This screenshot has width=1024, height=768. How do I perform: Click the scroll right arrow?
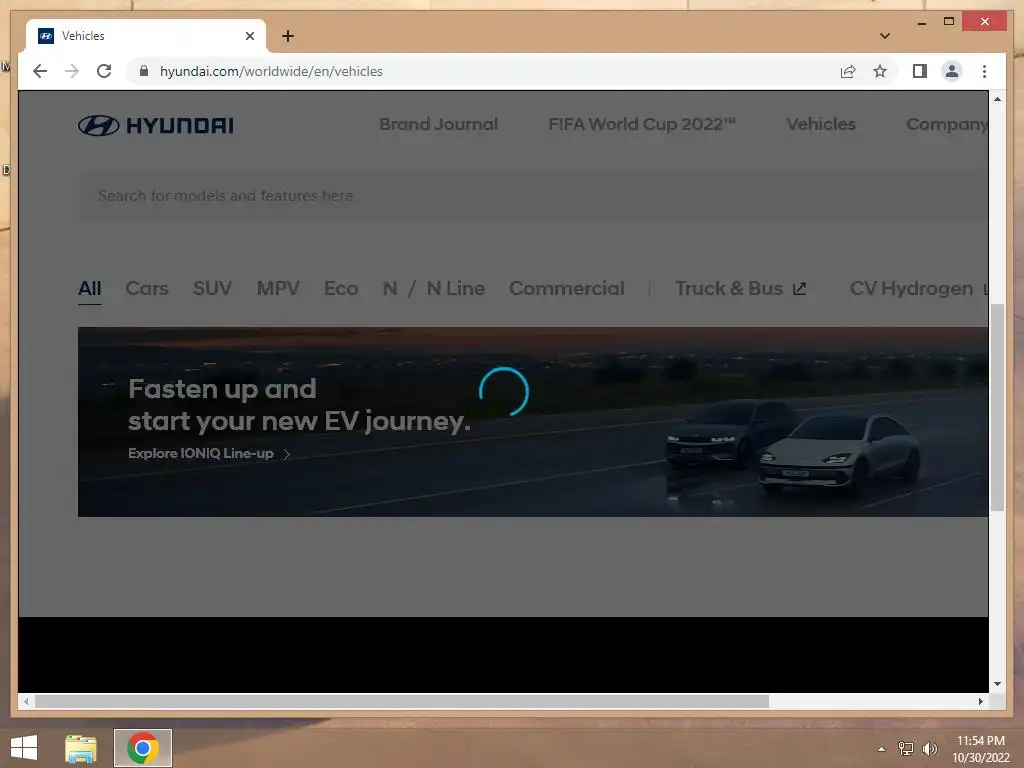(980, 701)
